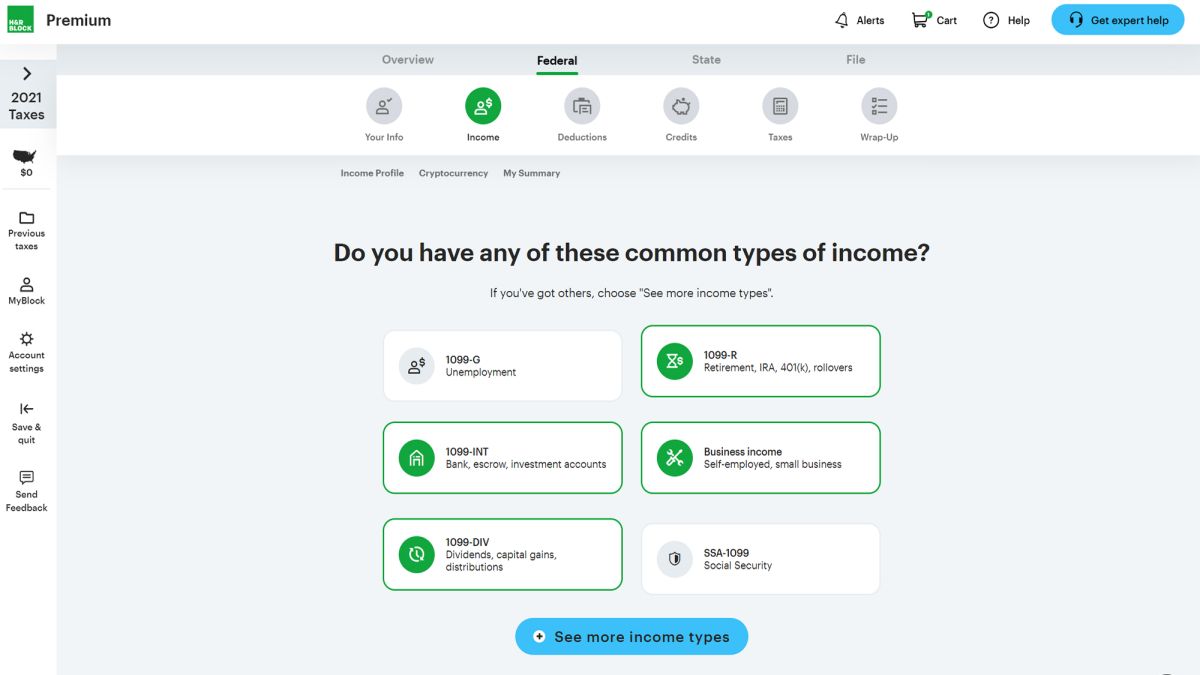
Task: Open Alerts bell in header
Action: 859,20
